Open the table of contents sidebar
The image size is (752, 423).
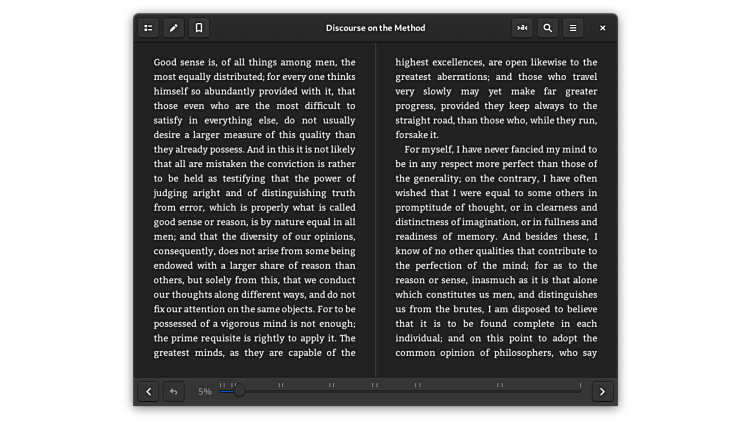pyautogui.click(x=148, y=28)
